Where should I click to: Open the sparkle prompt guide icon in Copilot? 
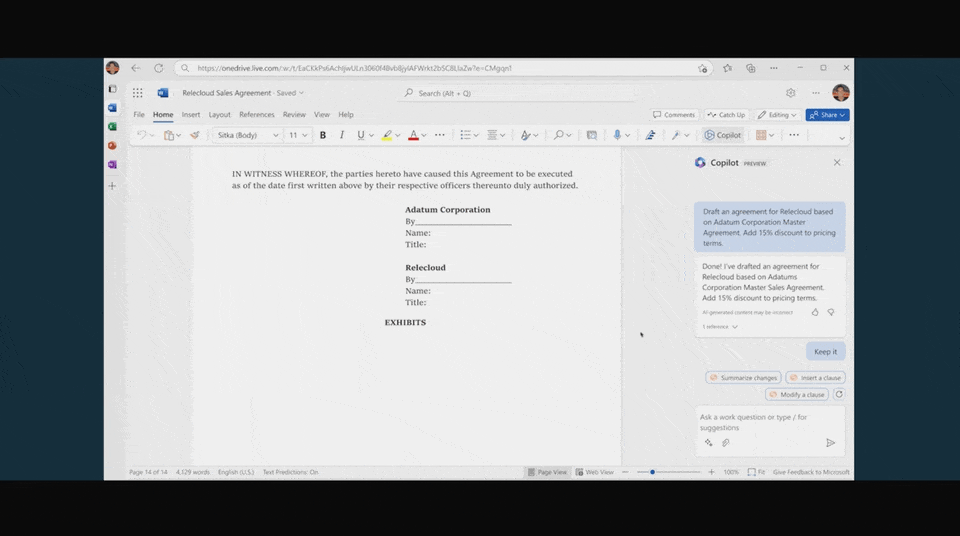708,443
